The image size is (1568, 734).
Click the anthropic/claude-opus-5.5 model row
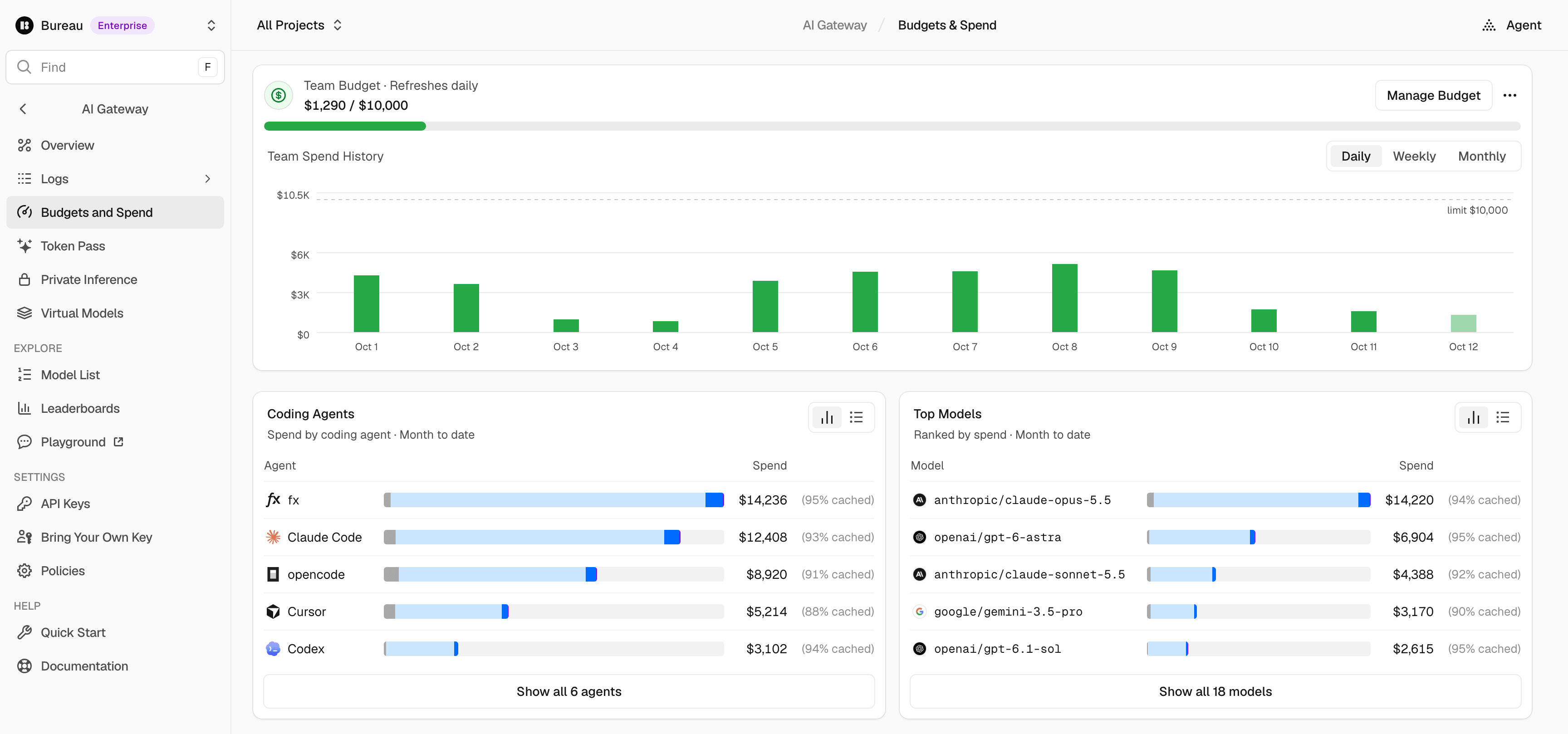[1215, 500]
